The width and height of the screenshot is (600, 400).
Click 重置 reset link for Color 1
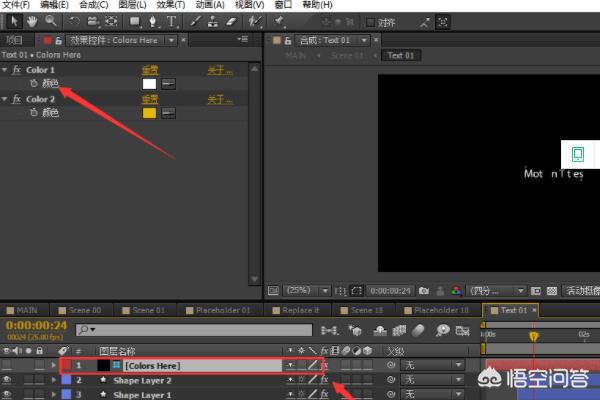point(149,70)
